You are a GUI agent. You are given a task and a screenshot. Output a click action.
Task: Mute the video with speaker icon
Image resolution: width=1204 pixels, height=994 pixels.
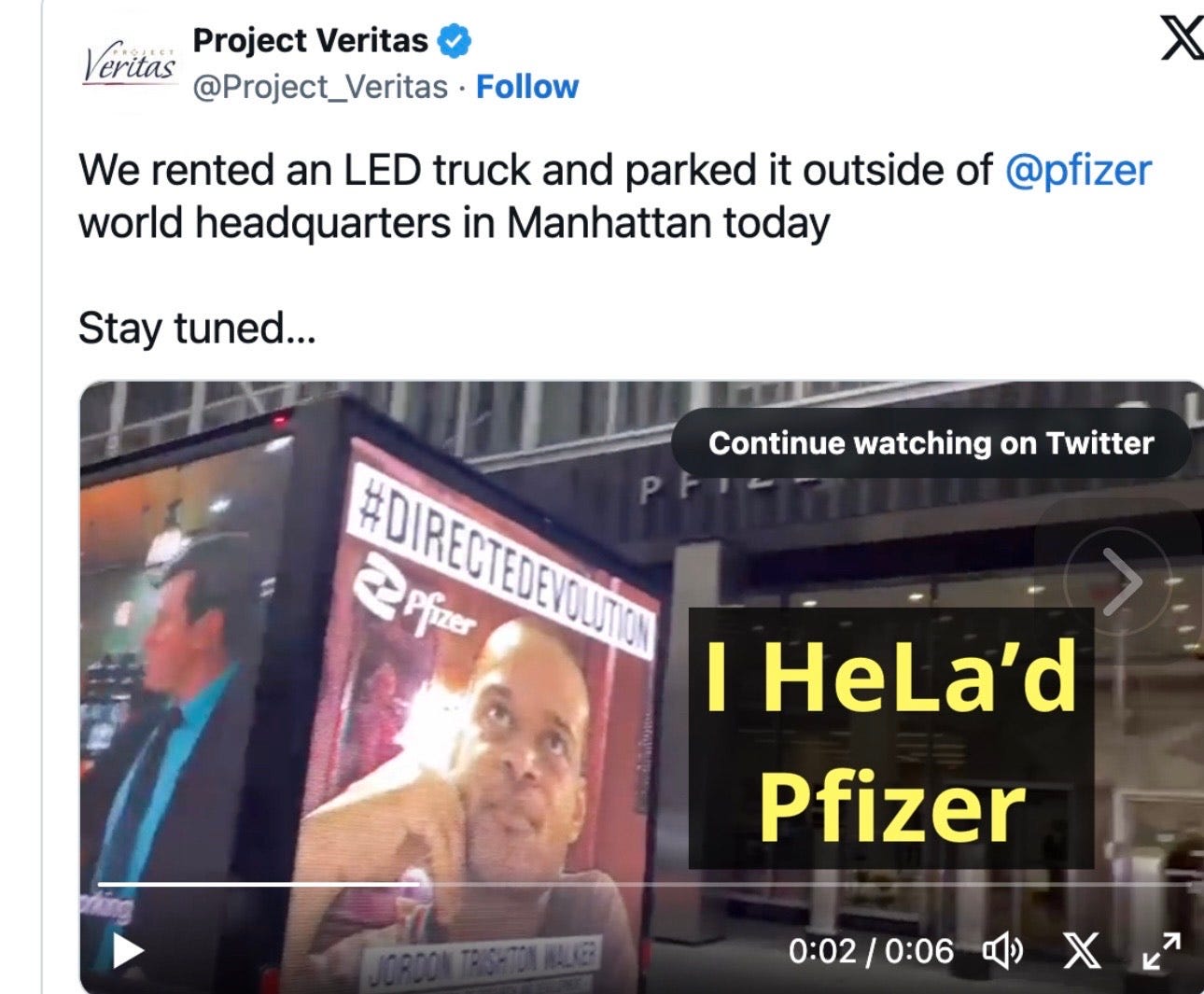(1002, 951)
